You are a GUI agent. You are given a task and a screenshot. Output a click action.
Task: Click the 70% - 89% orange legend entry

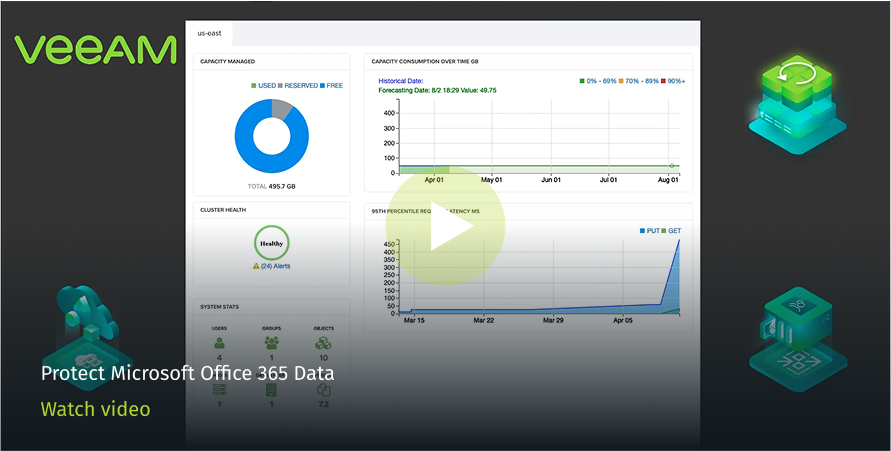[639, 81]
